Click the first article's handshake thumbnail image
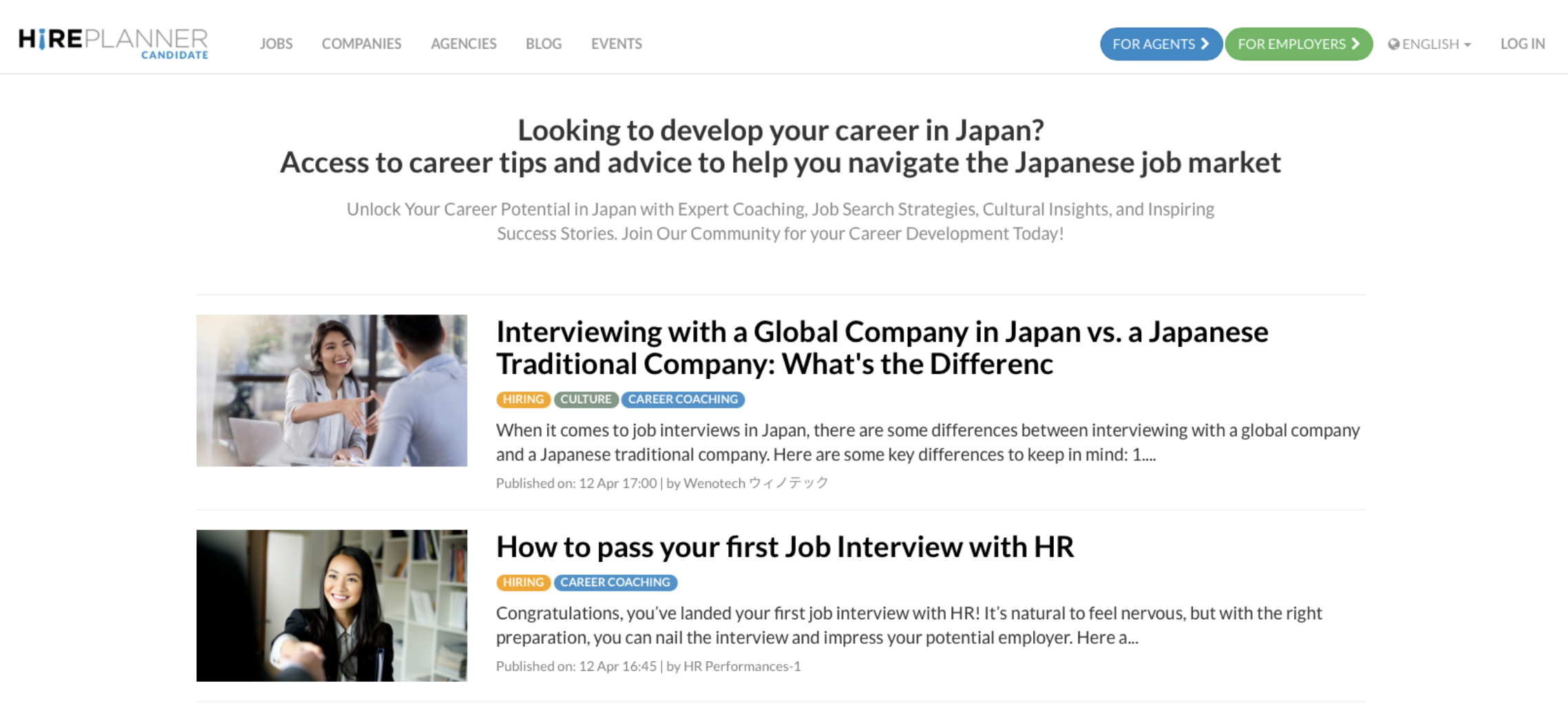 coord(332,390)
